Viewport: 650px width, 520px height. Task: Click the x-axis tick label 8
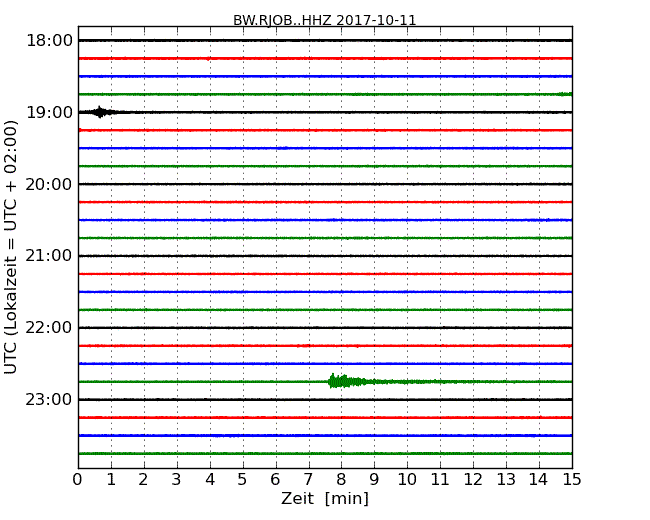tap(341, 480)
